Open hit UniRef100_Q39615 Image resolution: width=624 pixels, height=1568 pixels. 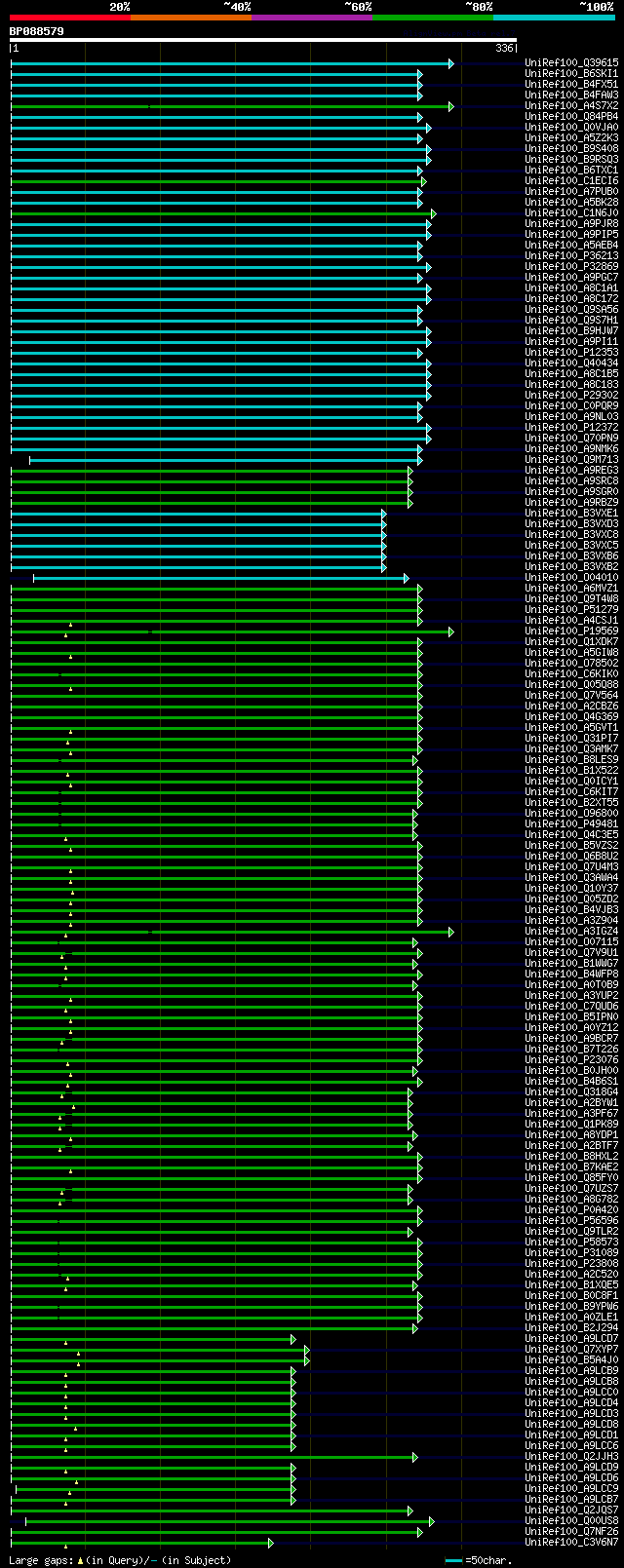tap(571, 62)
